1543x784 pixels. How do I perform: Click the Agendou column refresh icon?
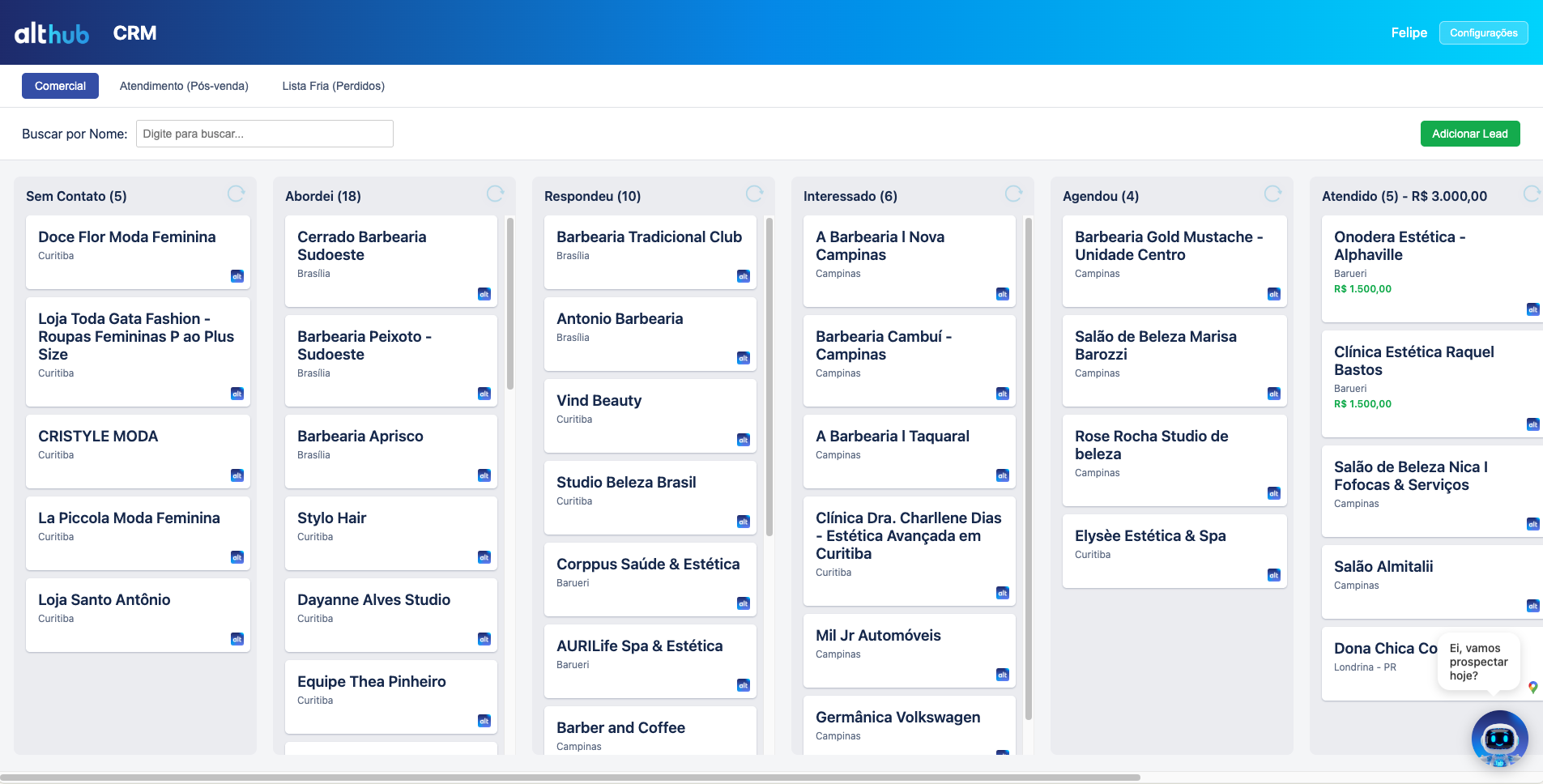point(1272,194)
